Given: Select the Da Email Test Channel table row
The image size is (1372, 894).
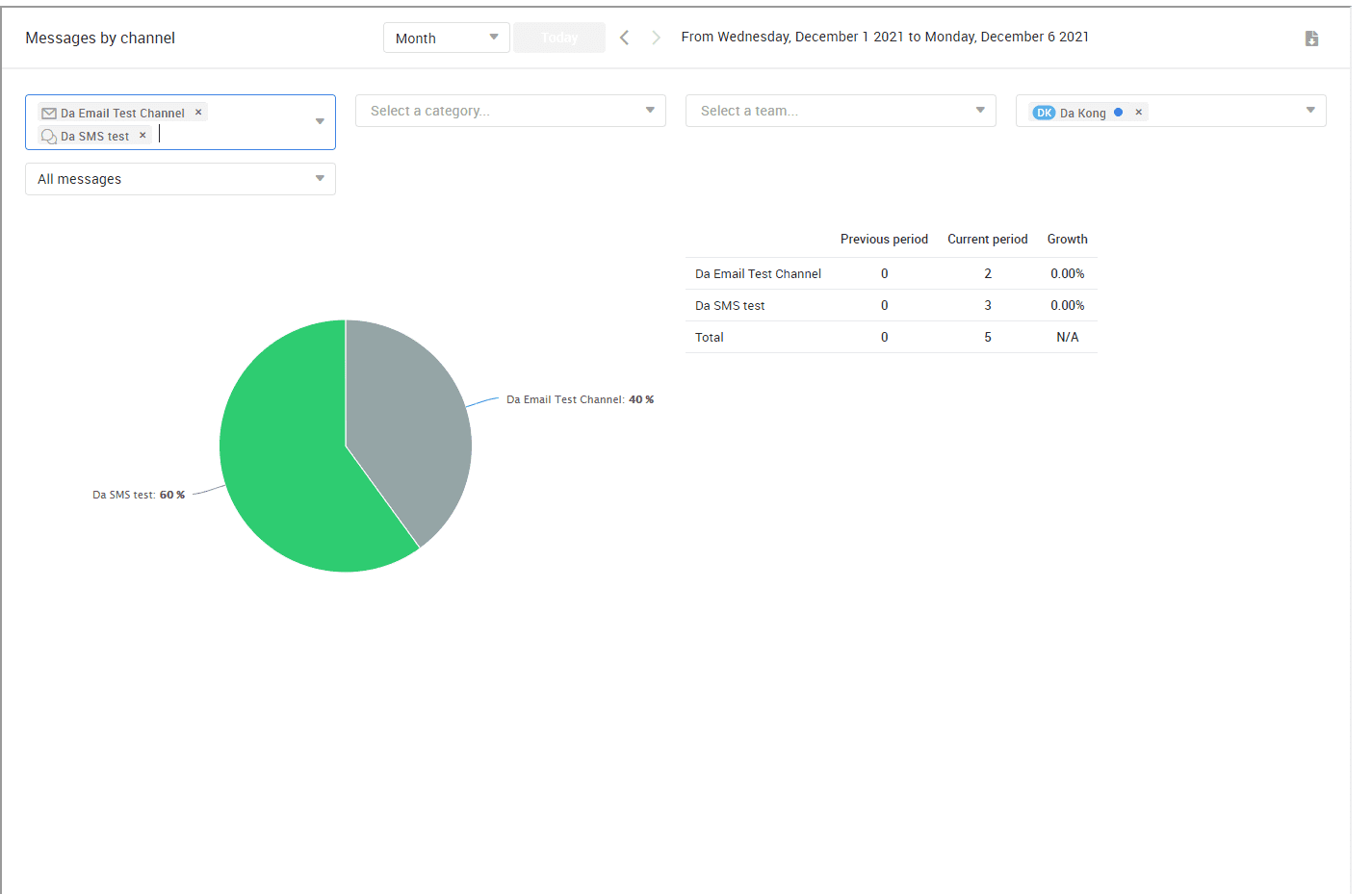Looking at the screenshot, I should point(758,274).
